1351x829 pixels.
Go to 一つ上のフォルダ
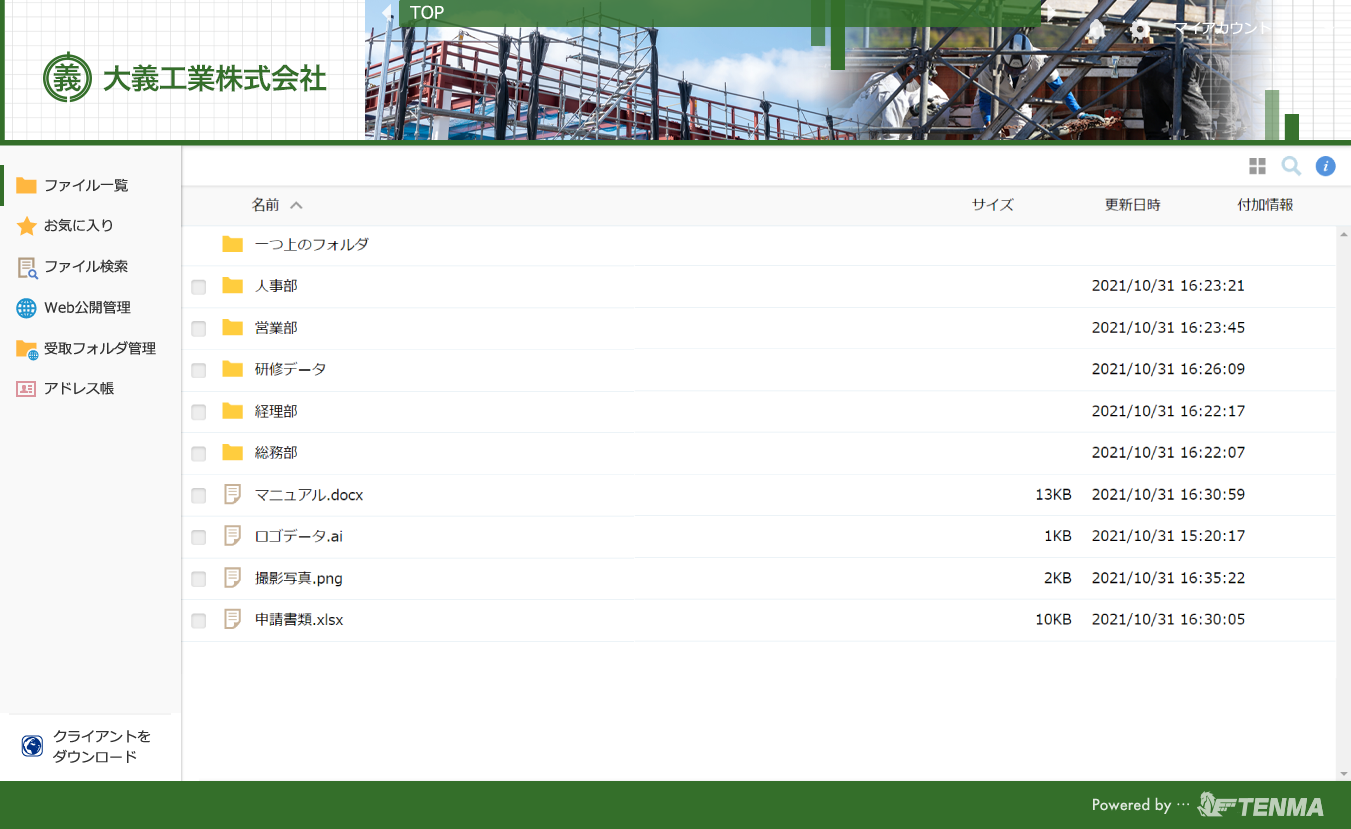coord(312,244)
